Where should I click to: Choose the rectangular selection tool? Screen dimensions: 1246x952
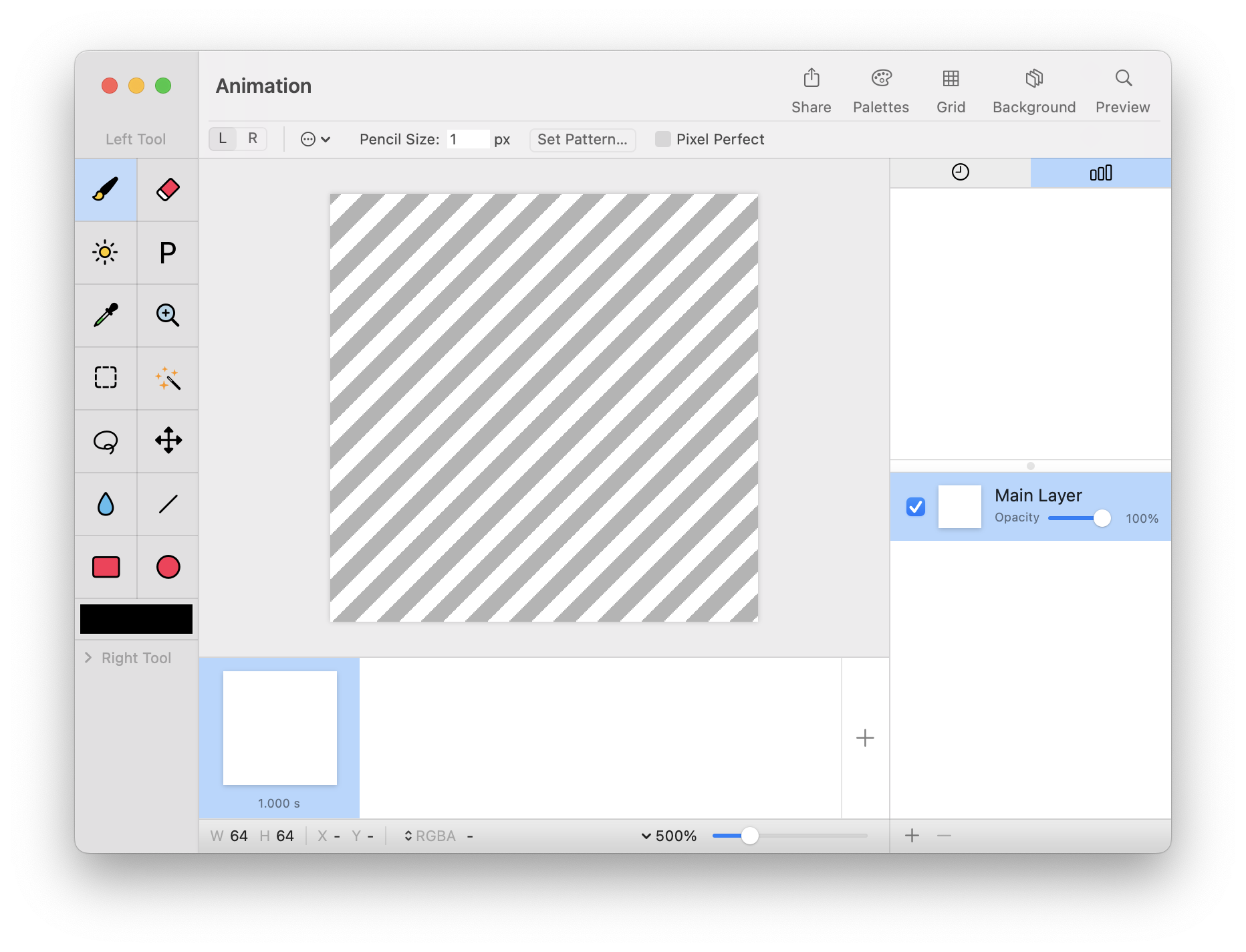click(x=106, y=378)
